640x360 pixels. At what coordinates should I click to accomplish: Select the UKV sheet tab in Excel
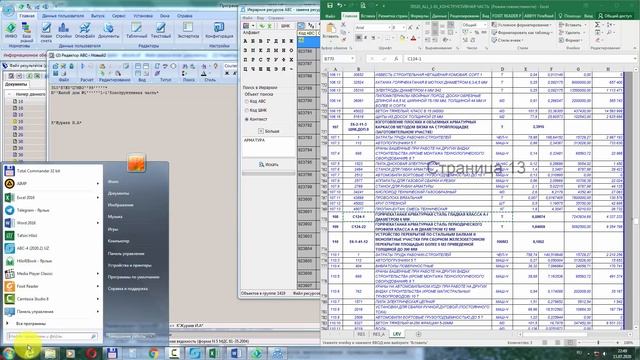click(x=397, y=334)
